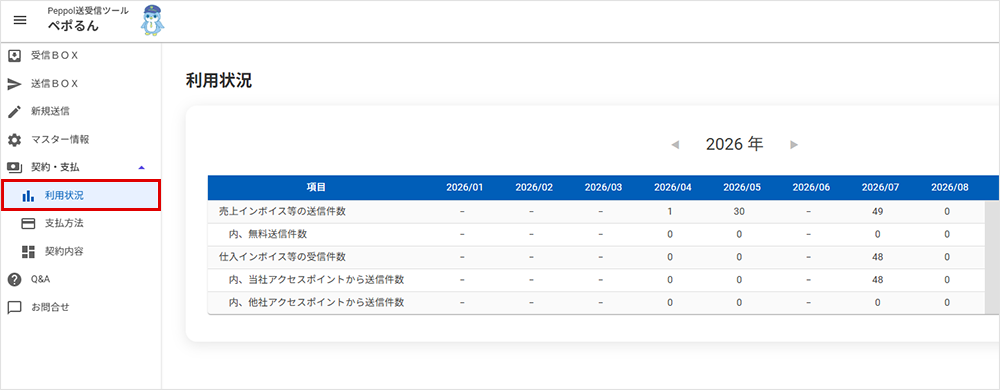Click 内、当社アクセスポイントから送信件数 row label
This screenshot has width=1000, height=390.
316,279
